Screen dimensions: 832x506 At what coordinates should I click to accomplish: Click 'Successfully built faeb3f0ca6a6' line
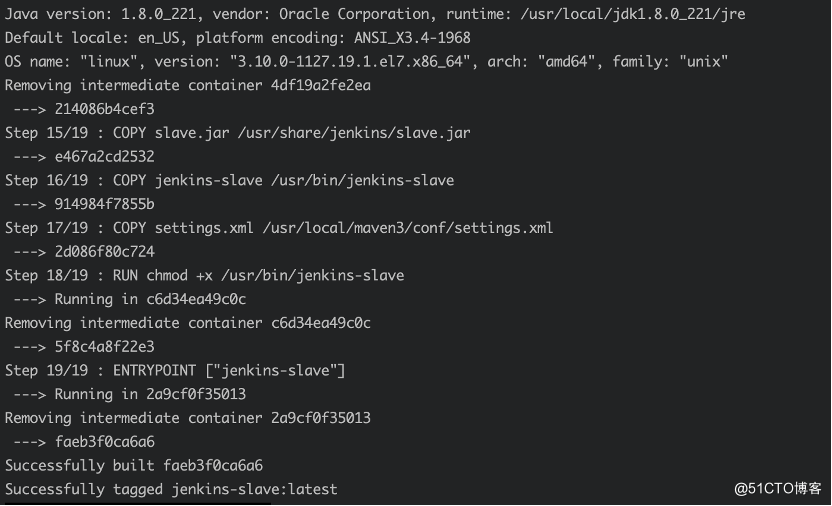tap(134, 466)
